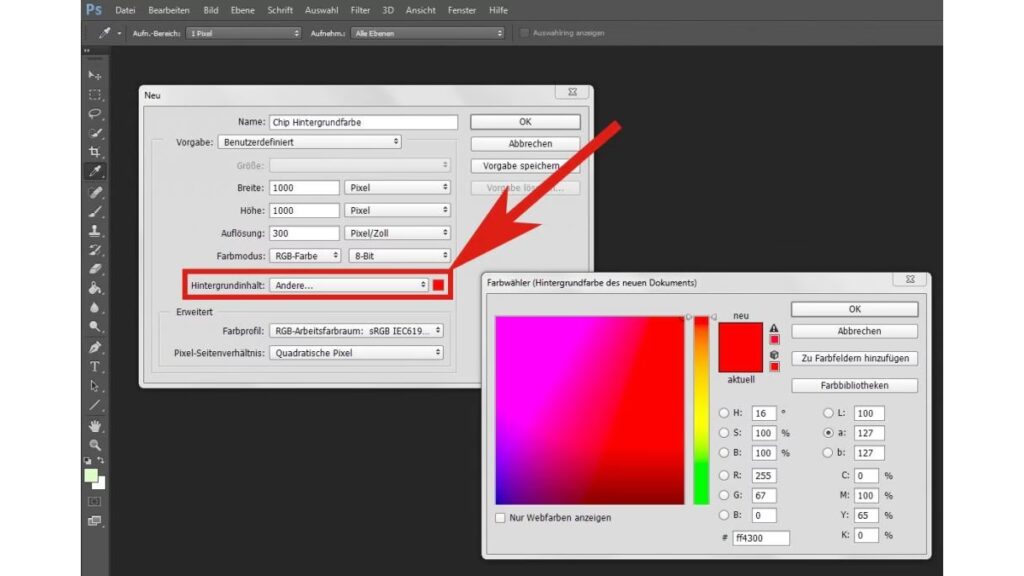Activate the Hand tool
The width and height of the screenshot is (1024, 576).
point(95,425)
